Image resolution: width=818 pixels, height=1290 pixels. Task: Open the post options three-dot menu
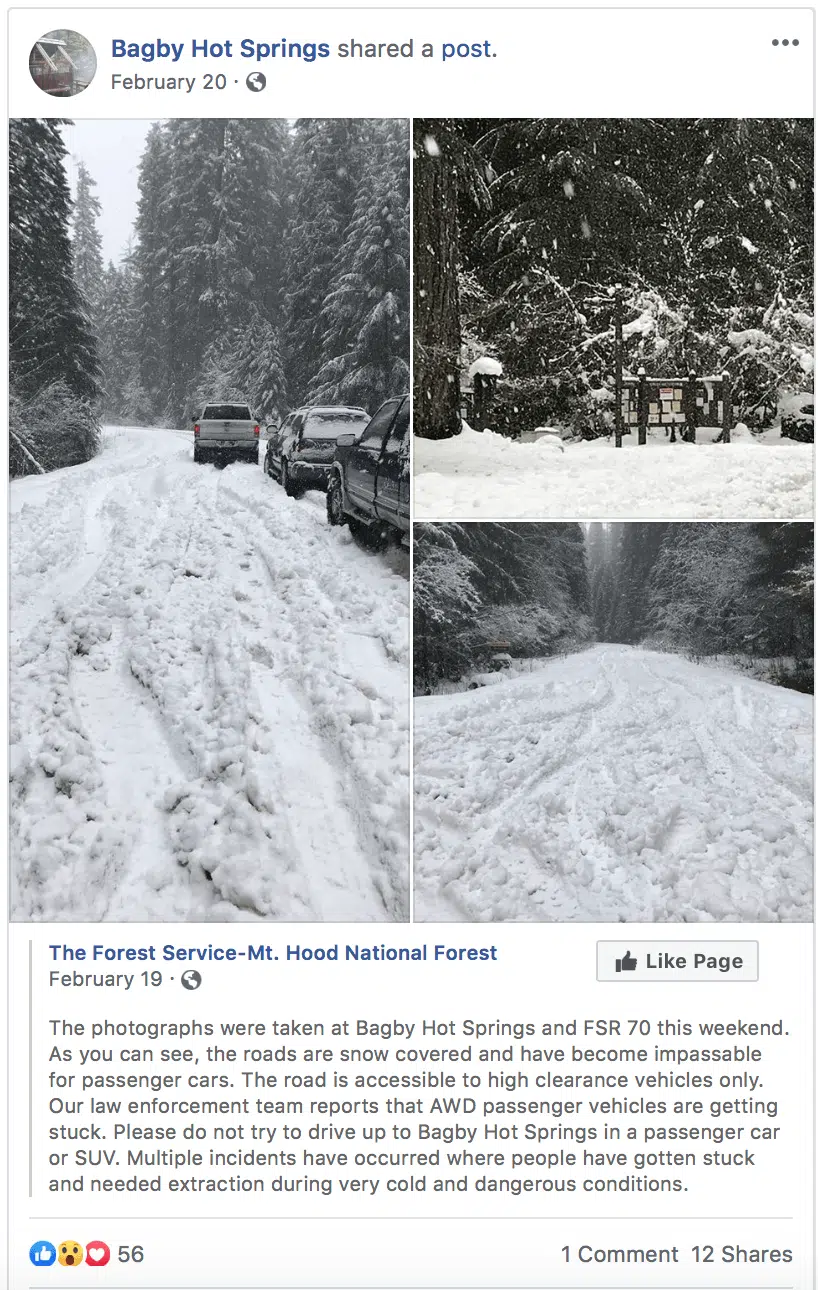point(785,43)
